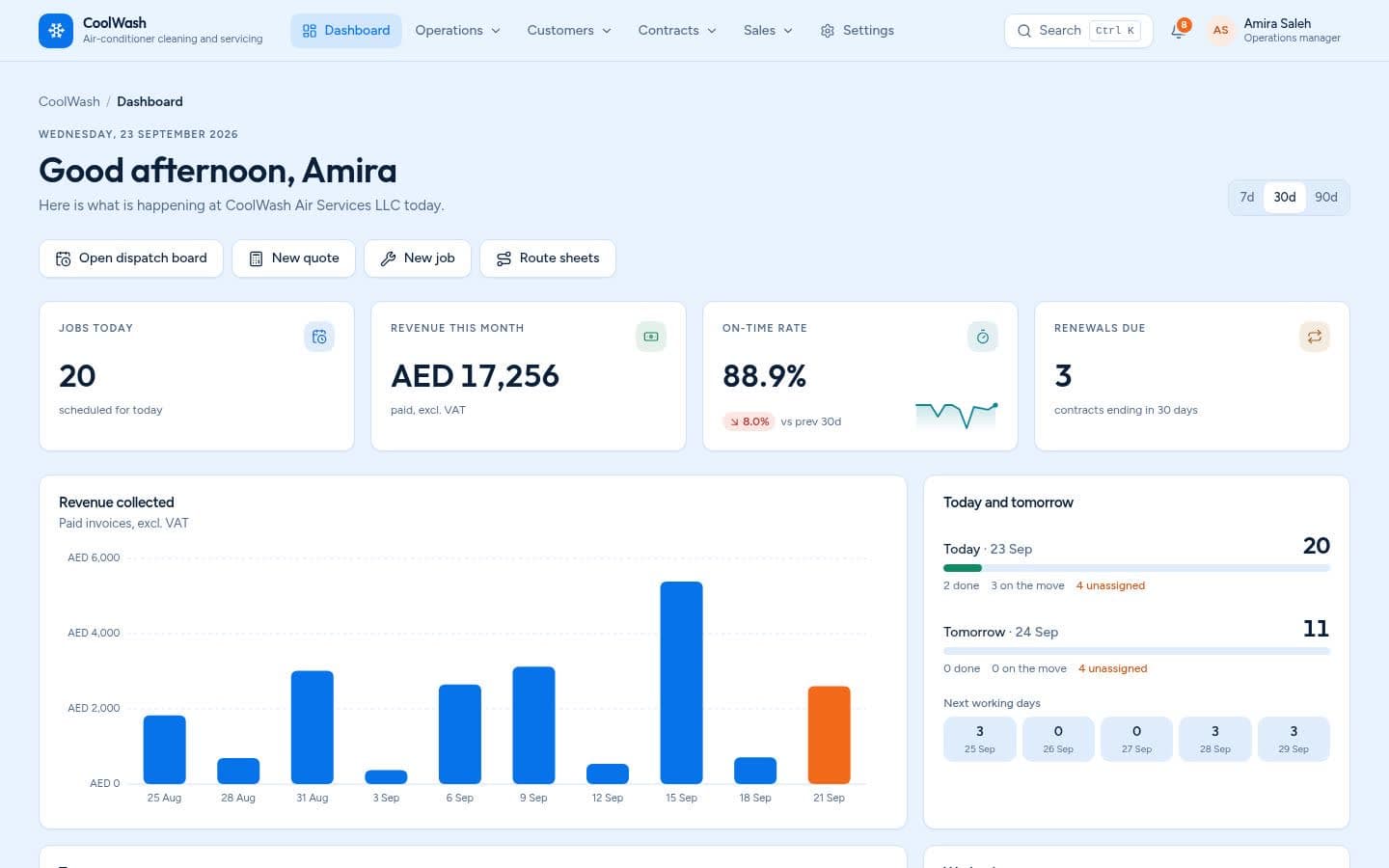Click the Settings gear icon
This screenshot has height=868, width=1389.
828,31
